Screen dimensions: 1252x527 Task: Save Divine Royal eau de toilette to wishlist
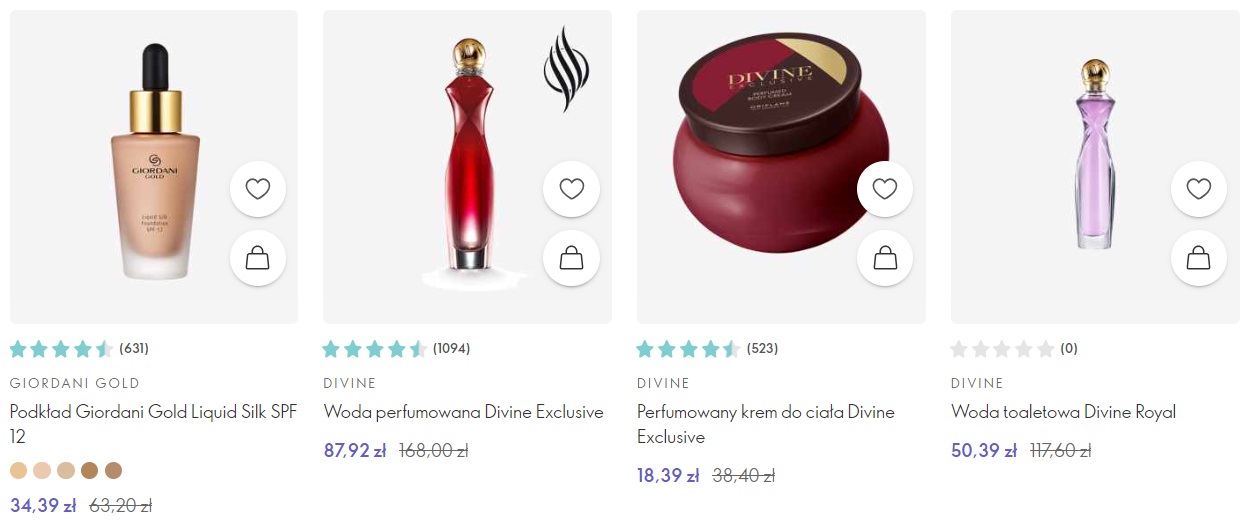(1199, 189)
